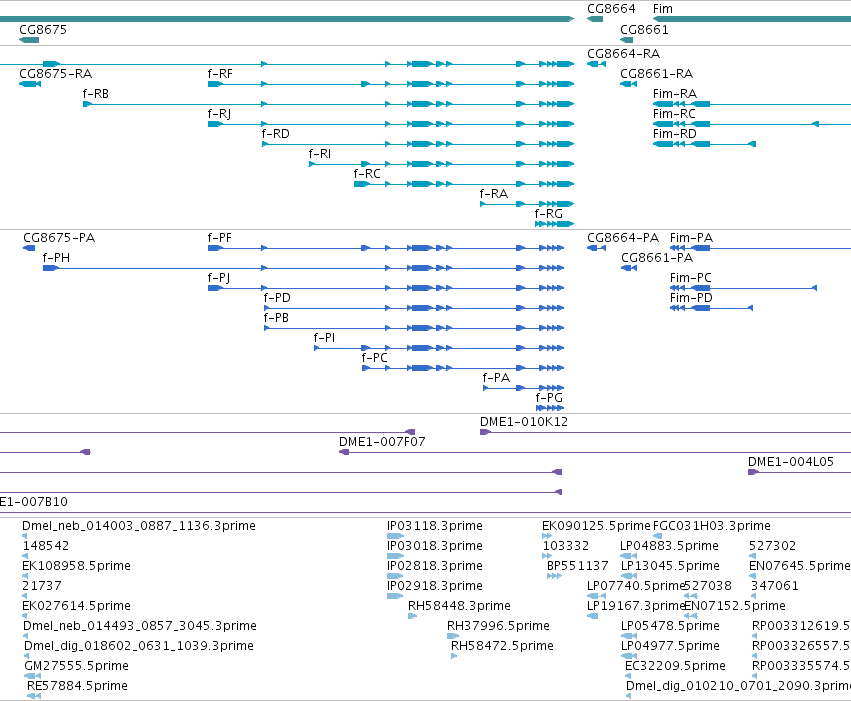This screenshot has height=701, width=851.
Task: Select RH58472.5prime feature
Action: (503, 646)
